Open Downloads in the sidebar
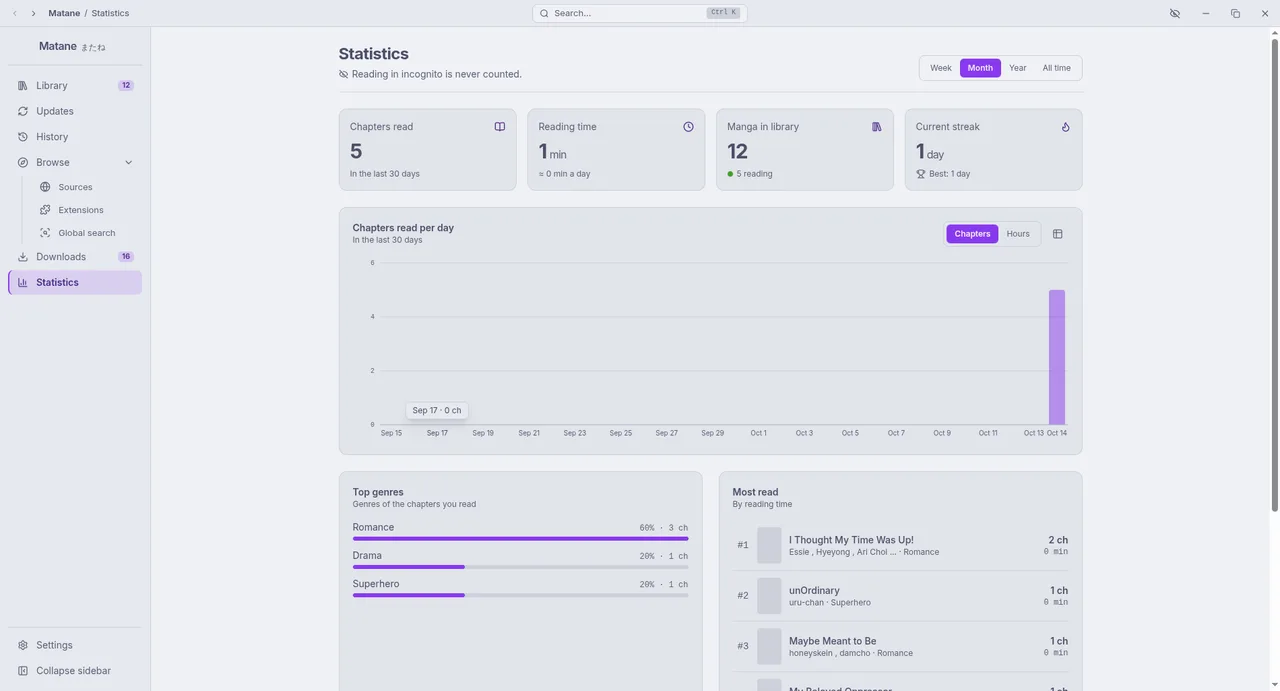The height and width of the screenshot is (691, 1280). pyautogui.click(x=75, y=257)
